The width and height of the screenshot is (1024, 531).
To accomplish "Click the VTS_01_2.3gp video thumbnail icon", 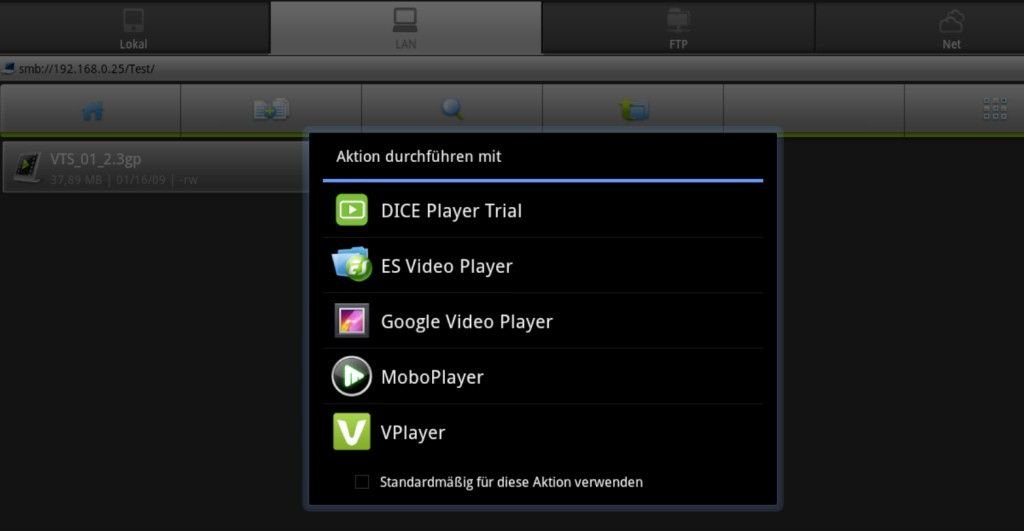I will click(x=27, y=168).
